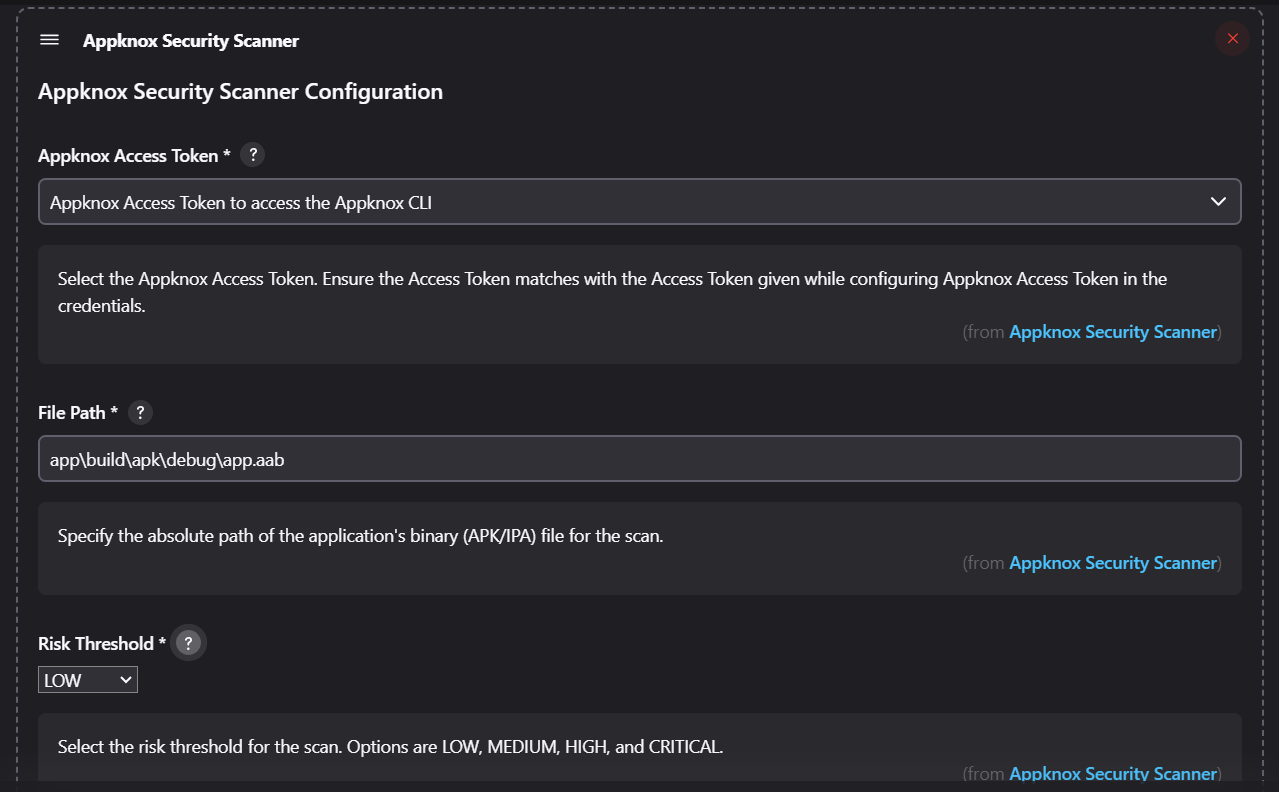Open Appknox Security Scanner link under access token help
This screenshot has width=1279, height=792.
(x=1113, y=332)
